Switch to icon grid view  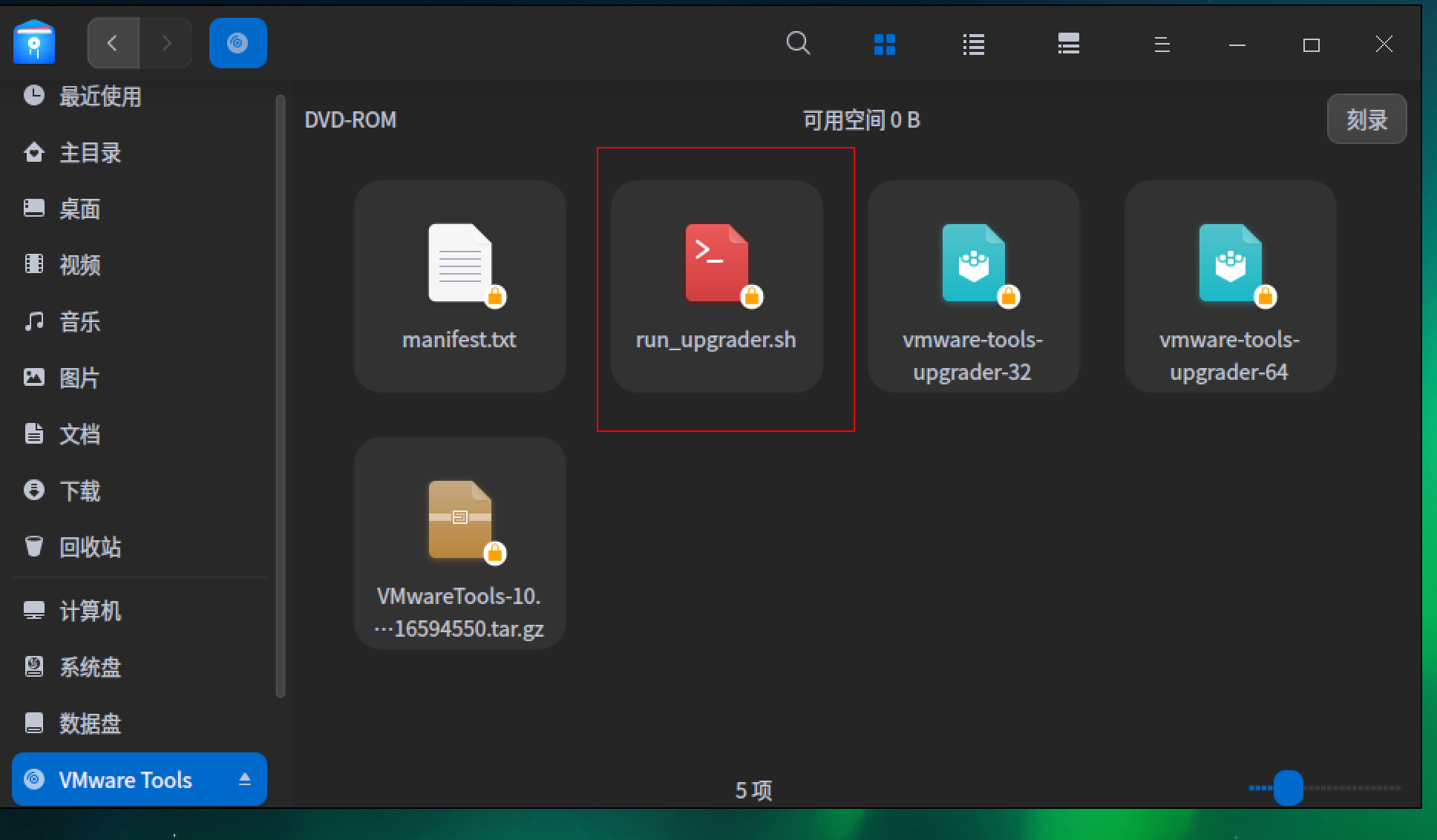tap(885, 45)
